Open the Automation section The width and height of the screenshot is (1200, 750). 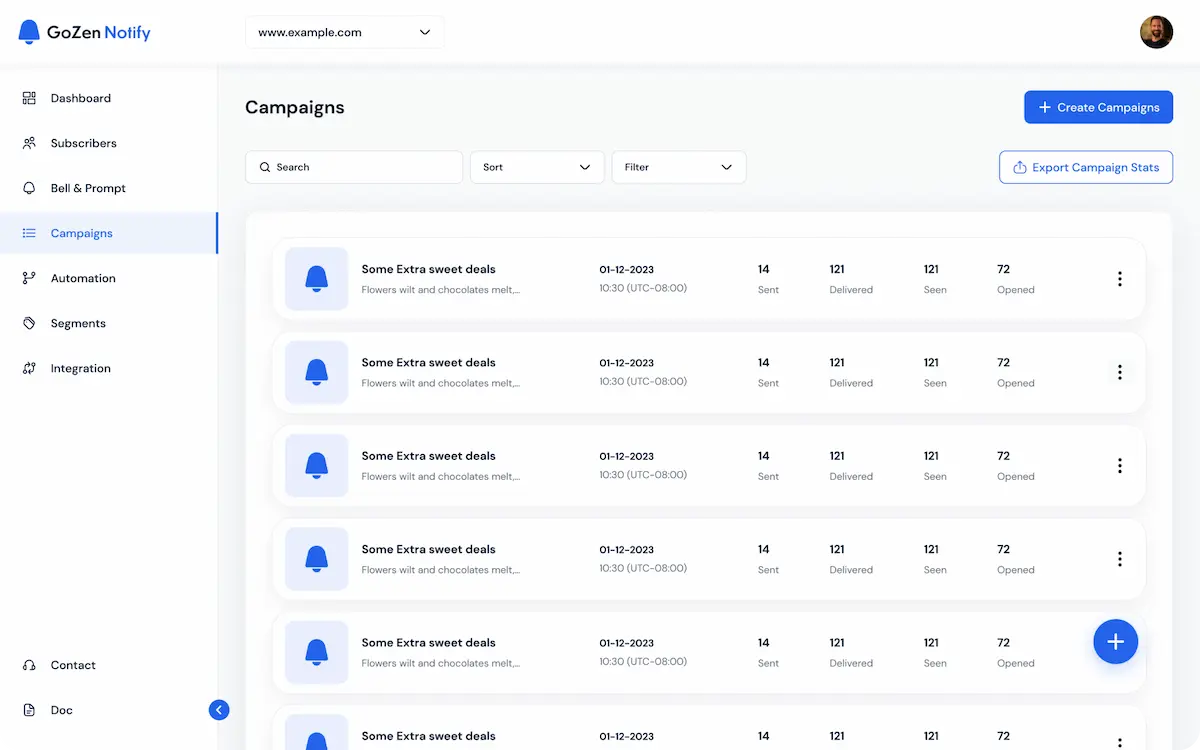pyautogui.click(x=84, y=278)
